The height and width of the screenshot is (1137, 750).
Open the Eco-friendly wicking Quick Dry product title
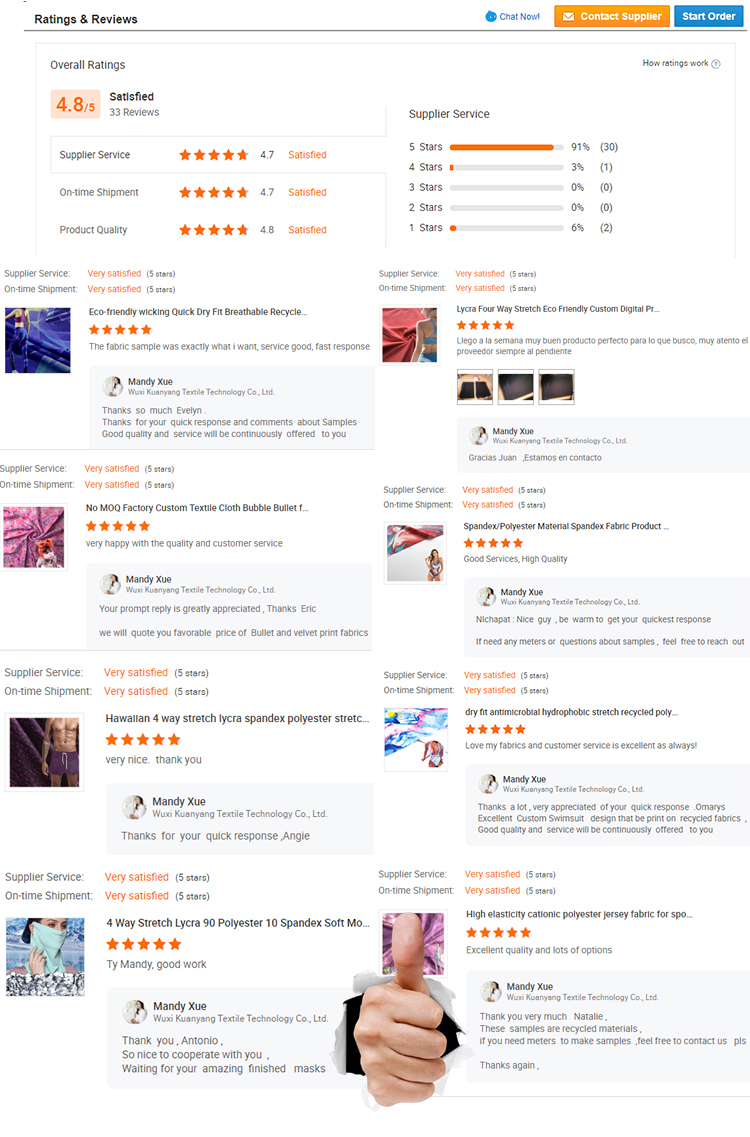click(x=198, y=312)
